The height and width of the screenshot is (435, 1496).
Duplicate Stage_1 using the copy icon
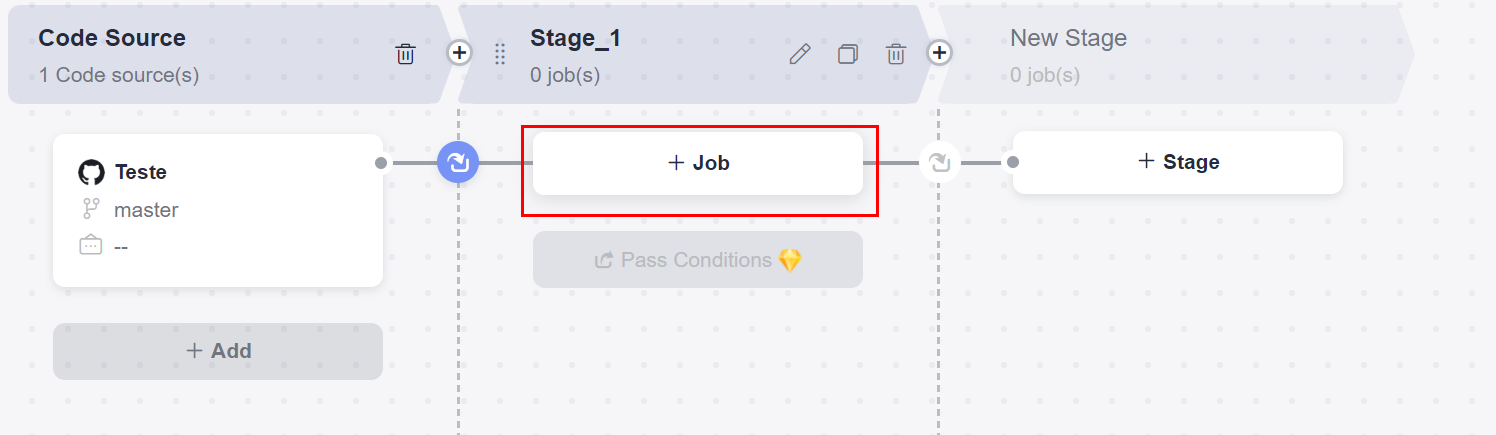(x=847, y=54)
